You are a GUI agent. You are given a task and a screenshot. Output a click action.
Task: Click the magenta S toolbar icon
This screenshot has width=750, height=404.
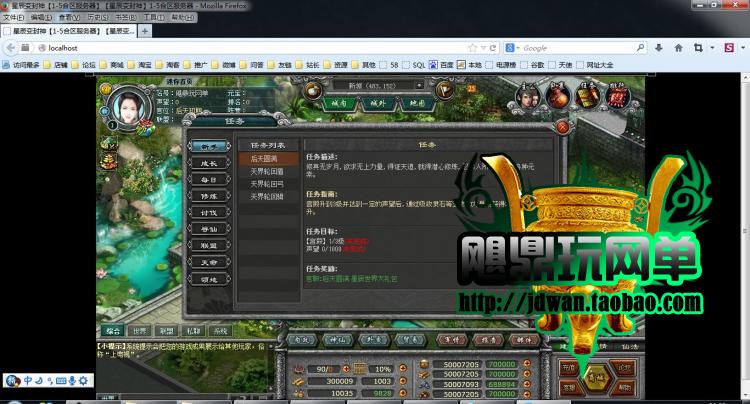[x=729, y=48]
